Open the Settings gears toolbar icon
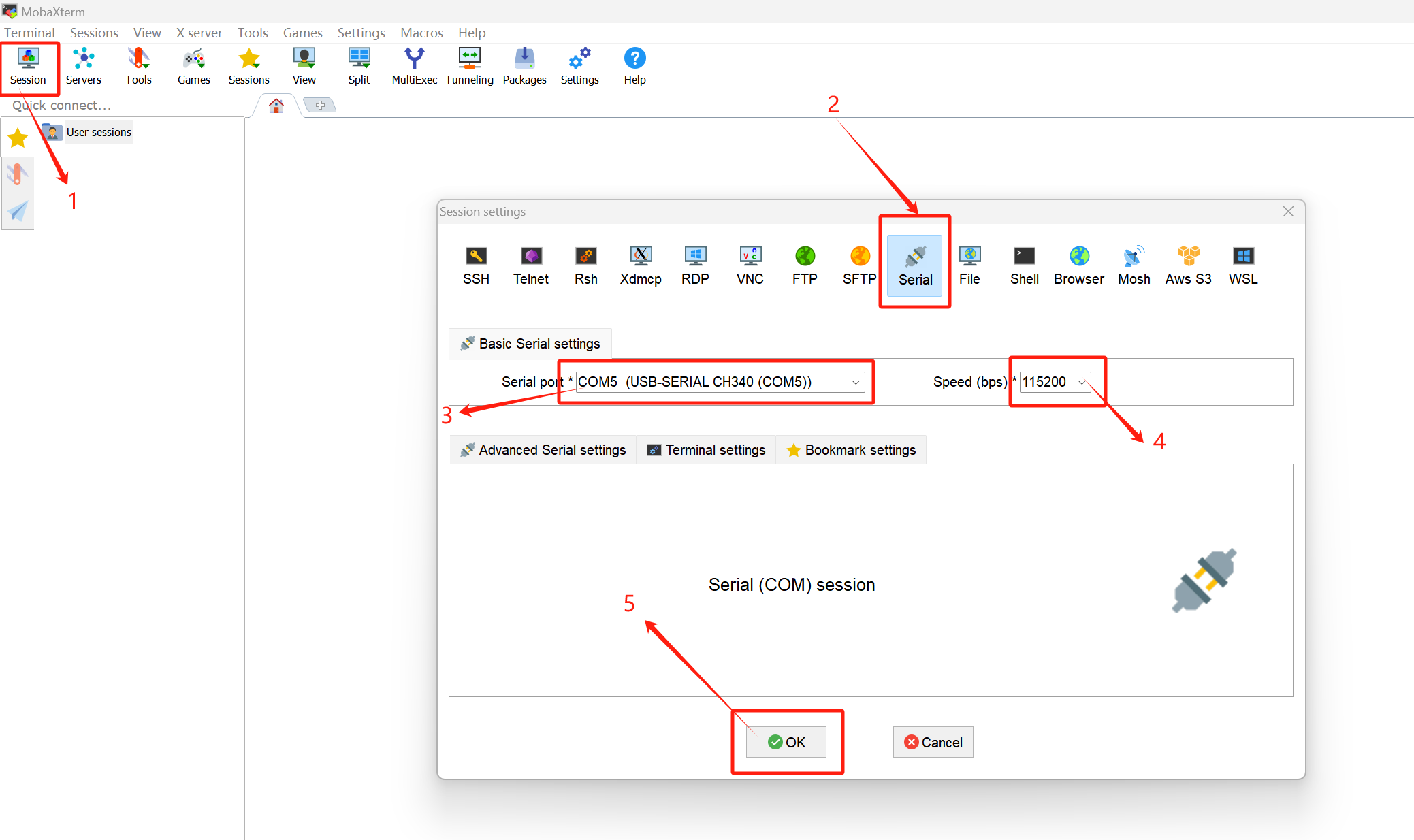Image resolution: width=1414 pixels, height=840 pixels. pyautogui.click(x=579, y=67)
